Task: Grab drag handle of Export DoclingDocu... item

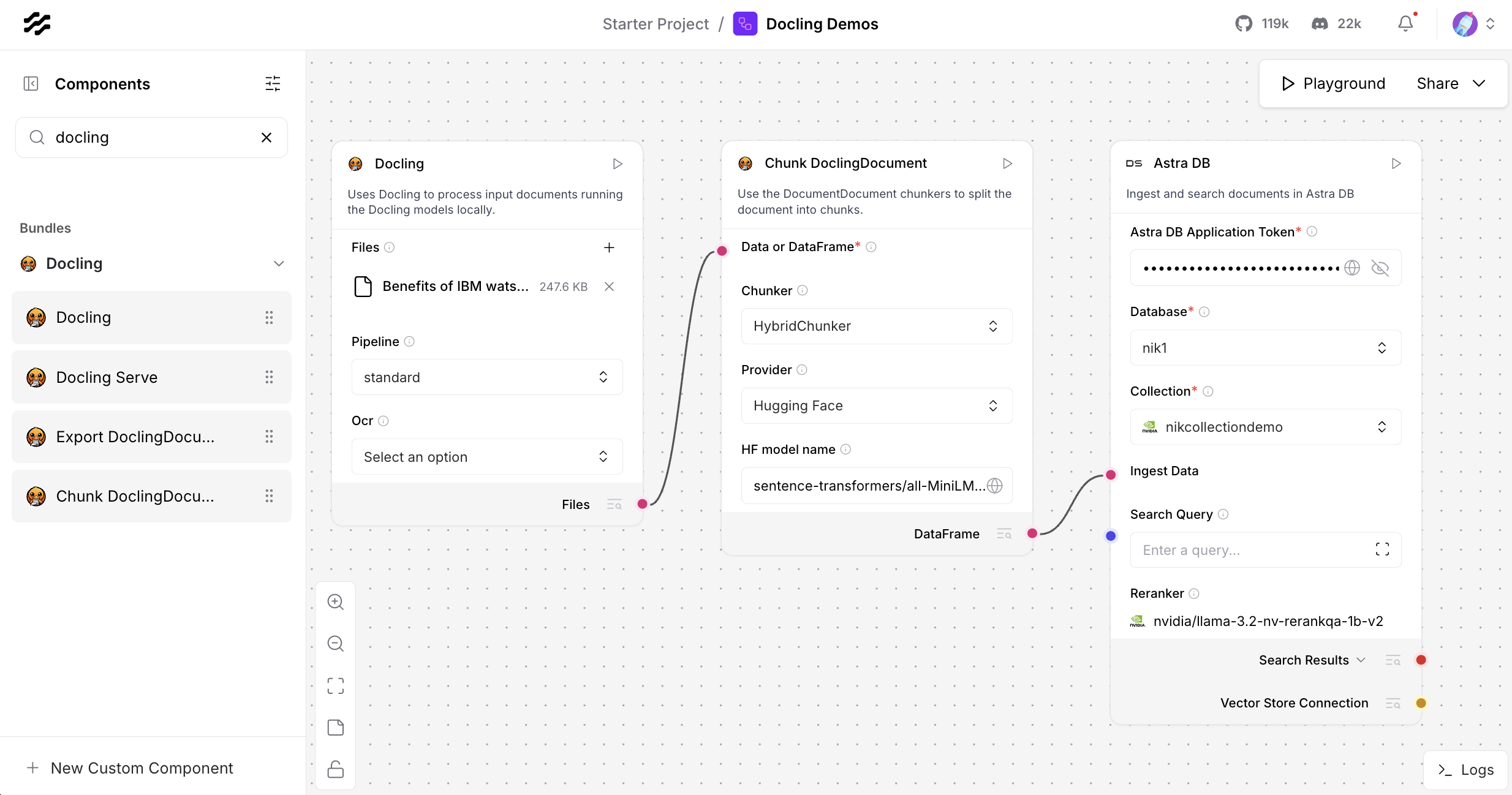Action: tap(269, 437)
